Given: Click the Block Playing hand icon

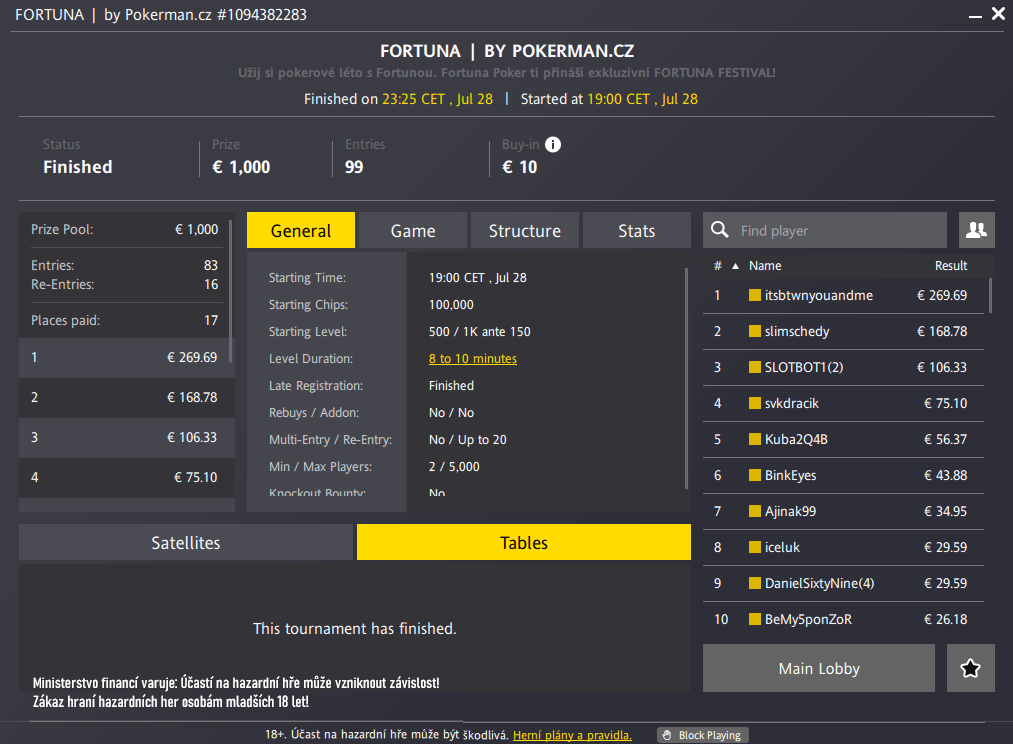Looking at the screenshot, I should (667, 735).
